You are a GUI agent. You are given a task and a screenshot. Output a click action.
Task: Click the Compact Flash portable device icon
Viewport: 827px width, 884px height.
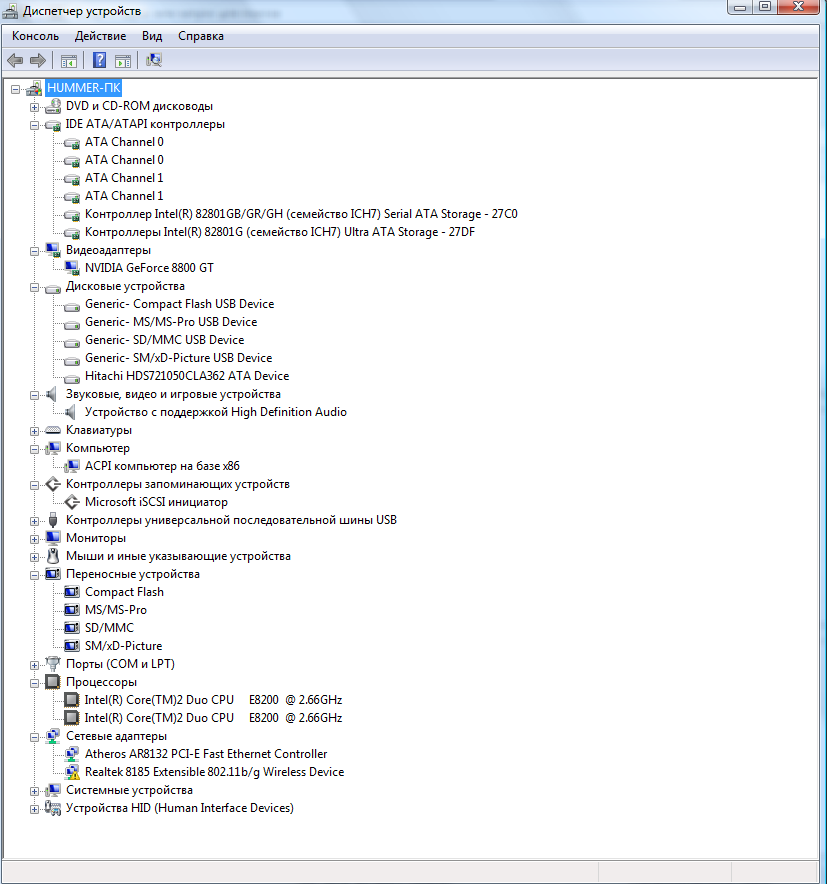click(x=72, y=592)
